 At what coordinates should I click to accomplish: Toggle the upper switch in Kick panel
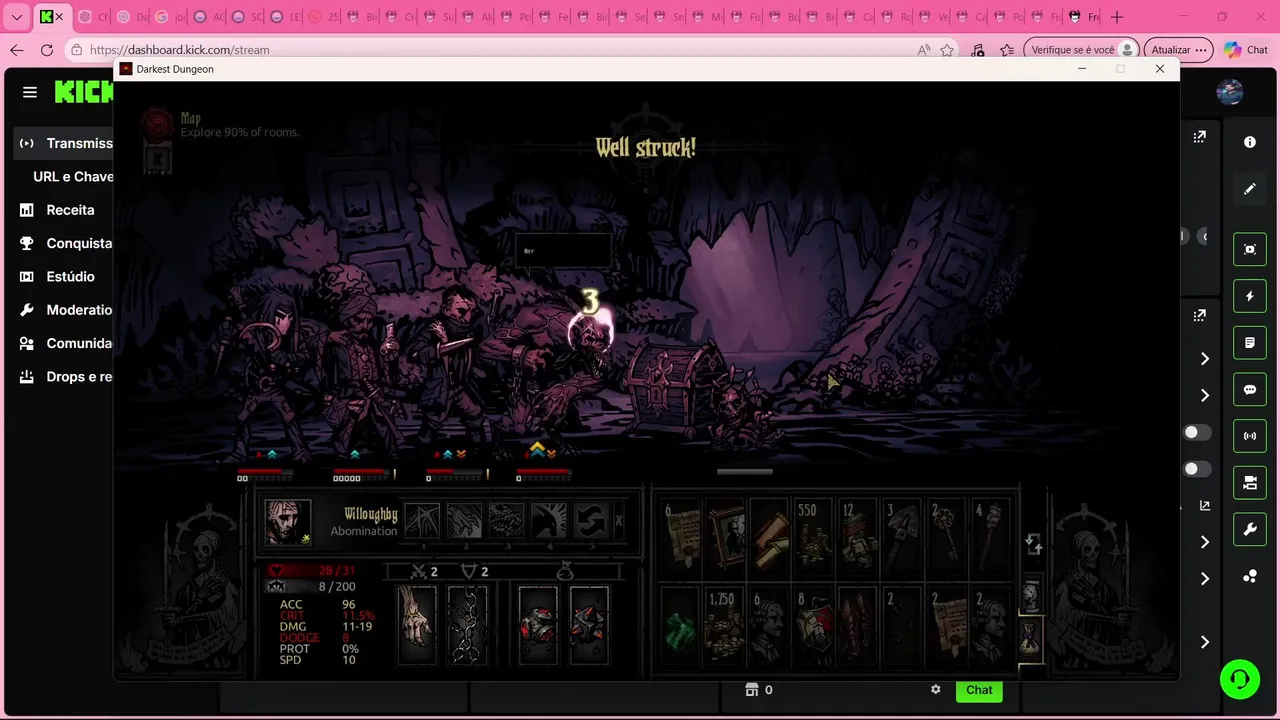pos(1196,432)
